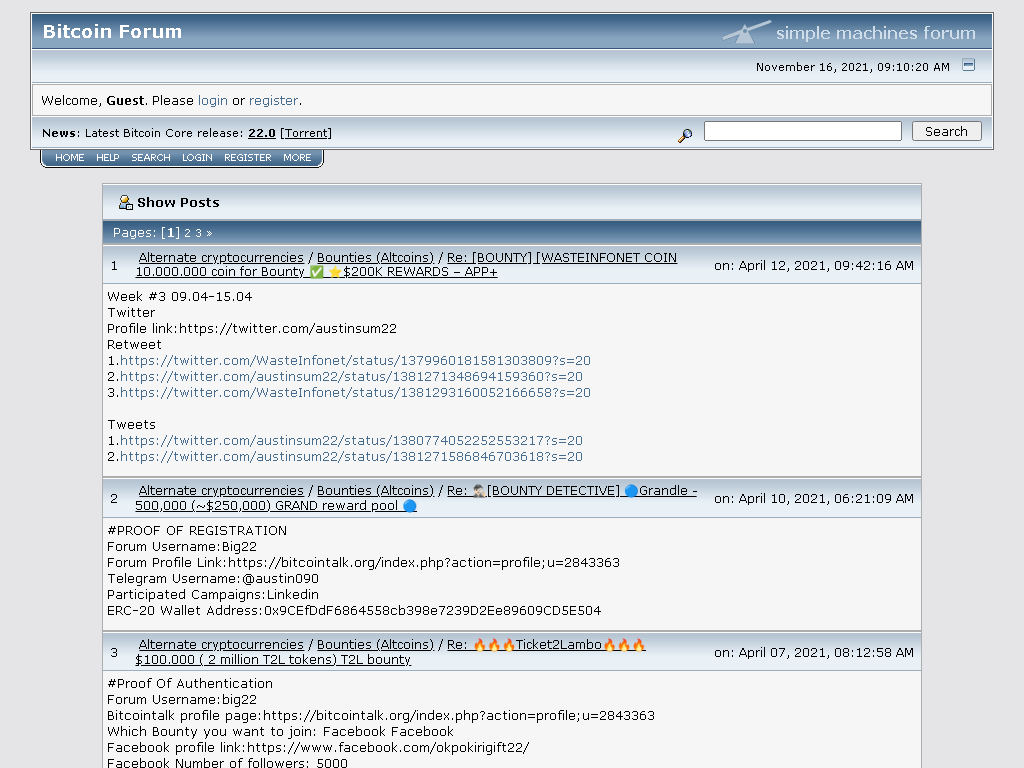This screenshot has width=1024, height=768.
Task: Click the 'Week #3 09.04-15.04' text
Action: click(x=180, y=296)
